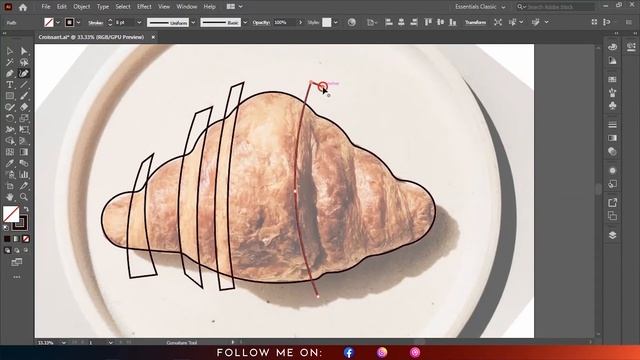Pick the Free Transform tool
640x360 pixels.
point(24,129)
